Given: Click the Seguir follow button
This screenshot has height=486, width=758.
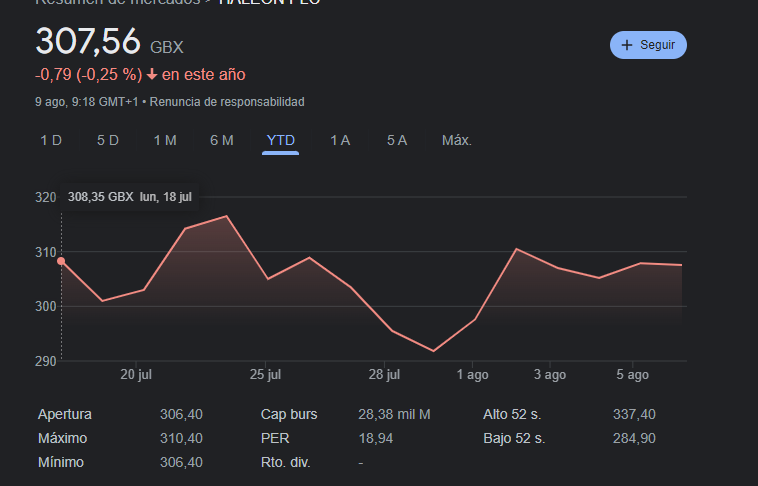Looking at the screenshot, I should [x=648, y=45].
